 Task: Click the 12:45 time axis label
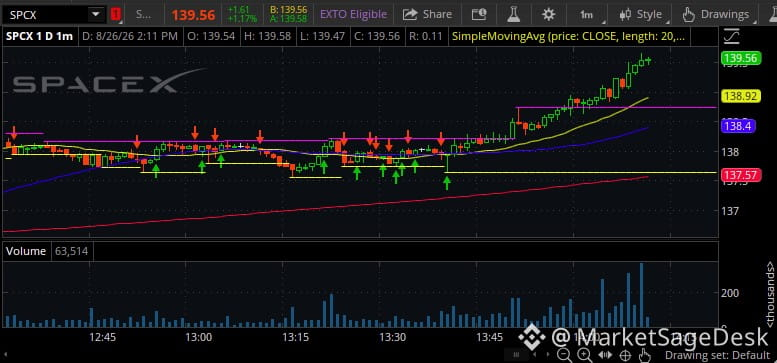[x=103, y=338]
